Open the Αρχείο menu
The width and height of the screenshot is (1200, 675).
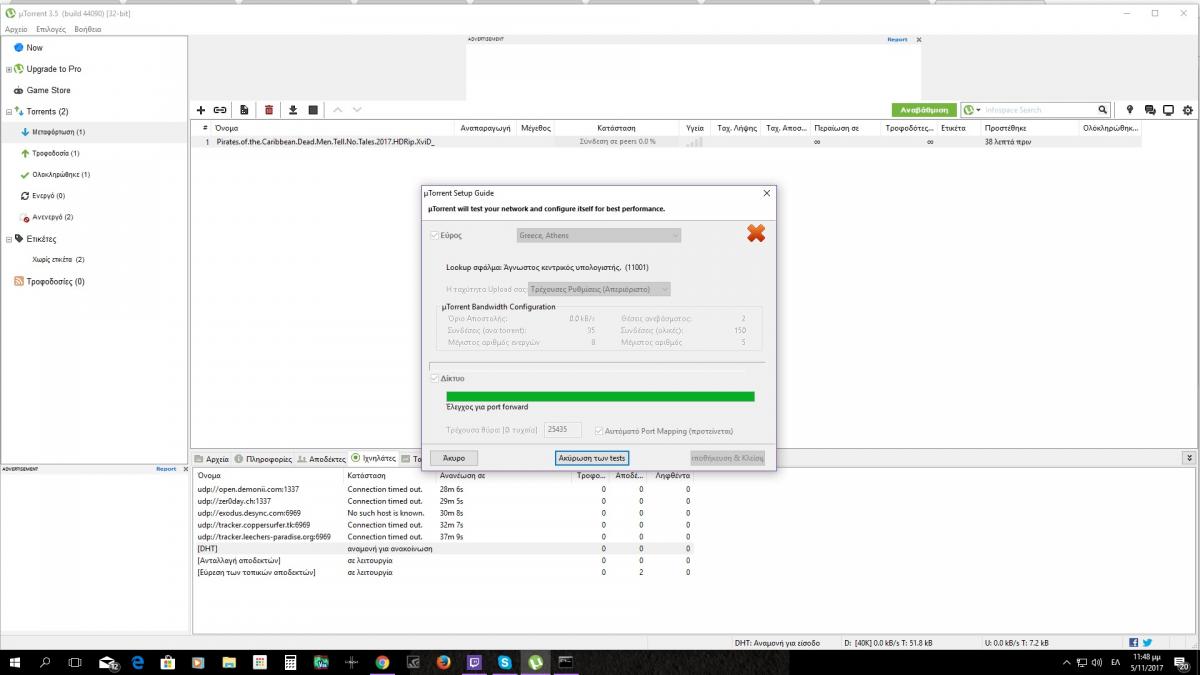pos(16,29)
